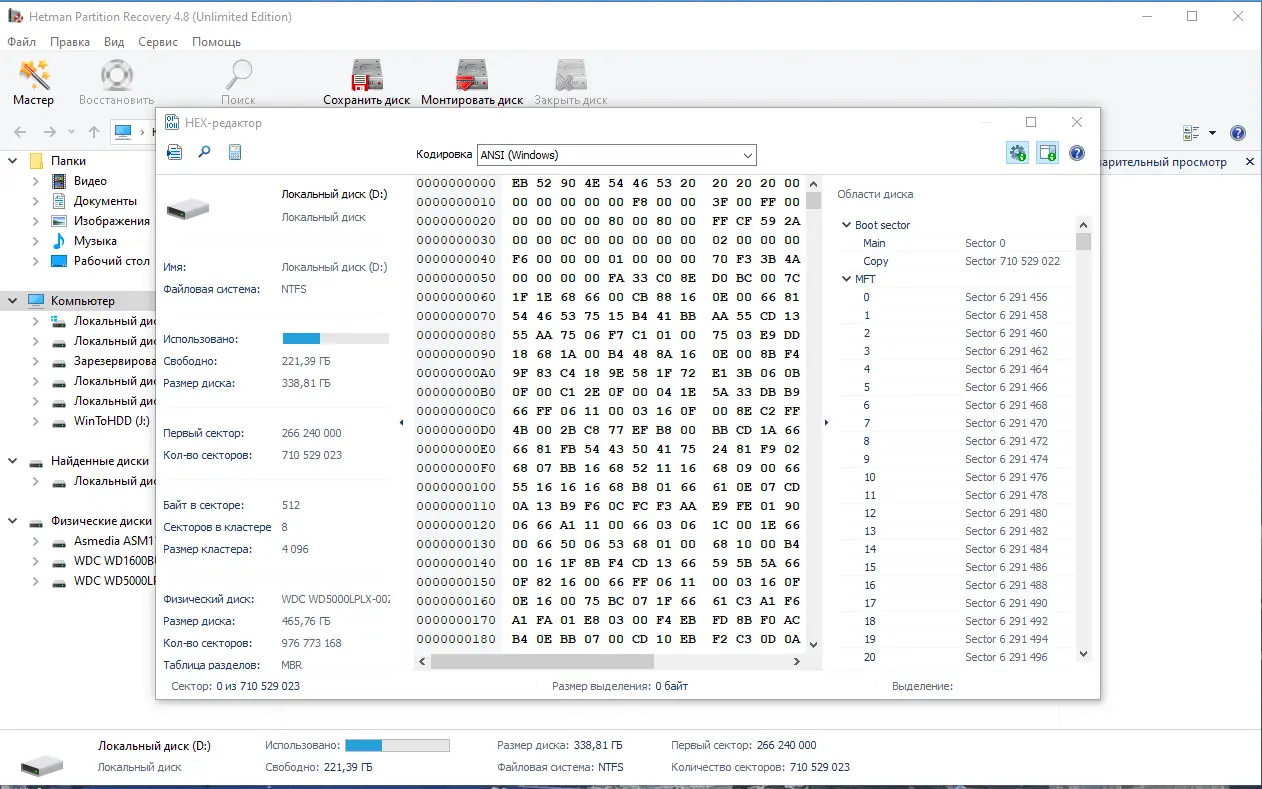The height and width of the screenshot is (789, 1262).
Task: Click the disk areas list scroll down arrow
Action: tap(1083, 653)
